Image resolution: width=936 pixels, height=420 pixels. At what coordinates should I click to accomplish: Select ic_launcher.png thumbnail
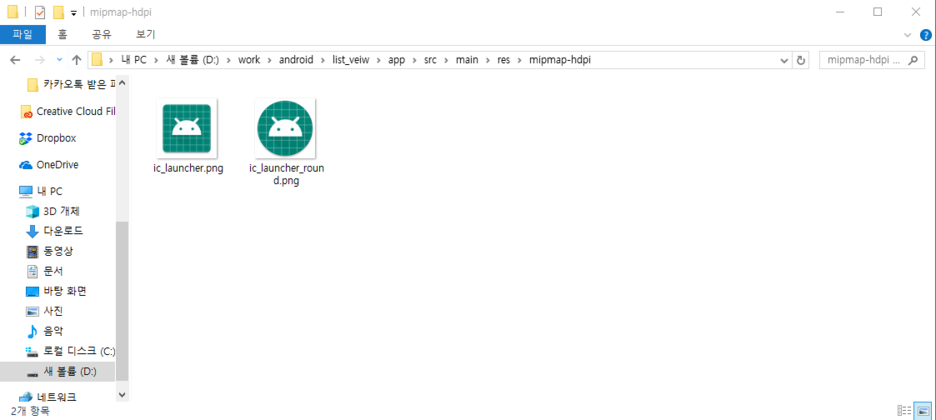coord(187,129)
